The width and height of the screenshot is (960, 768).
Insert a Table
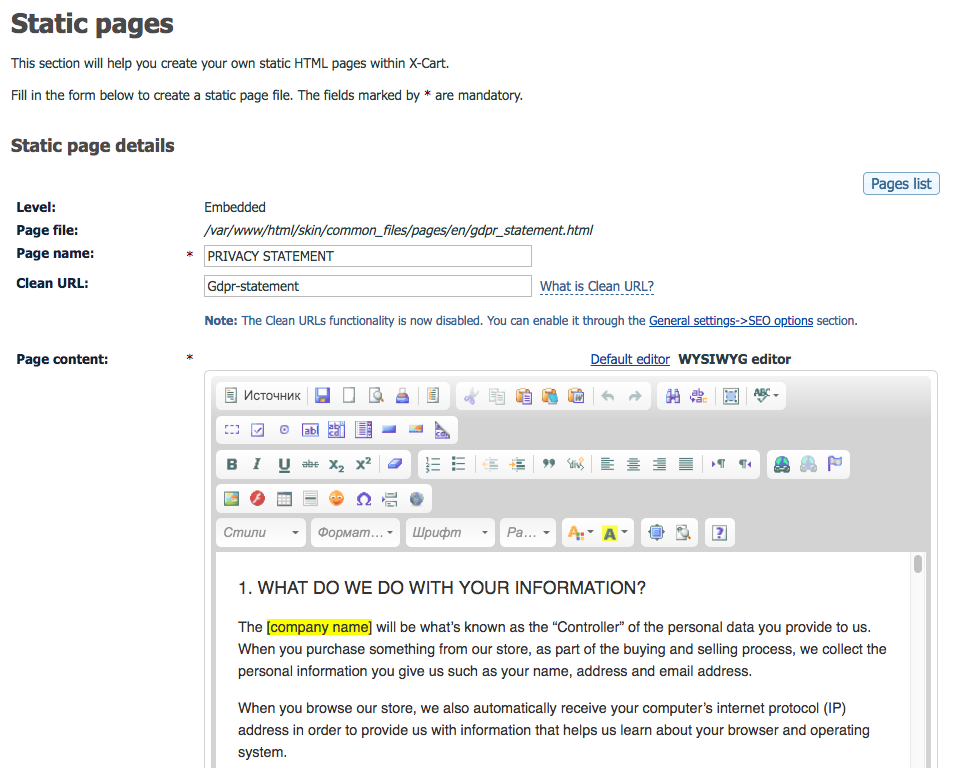pos(284,499)
